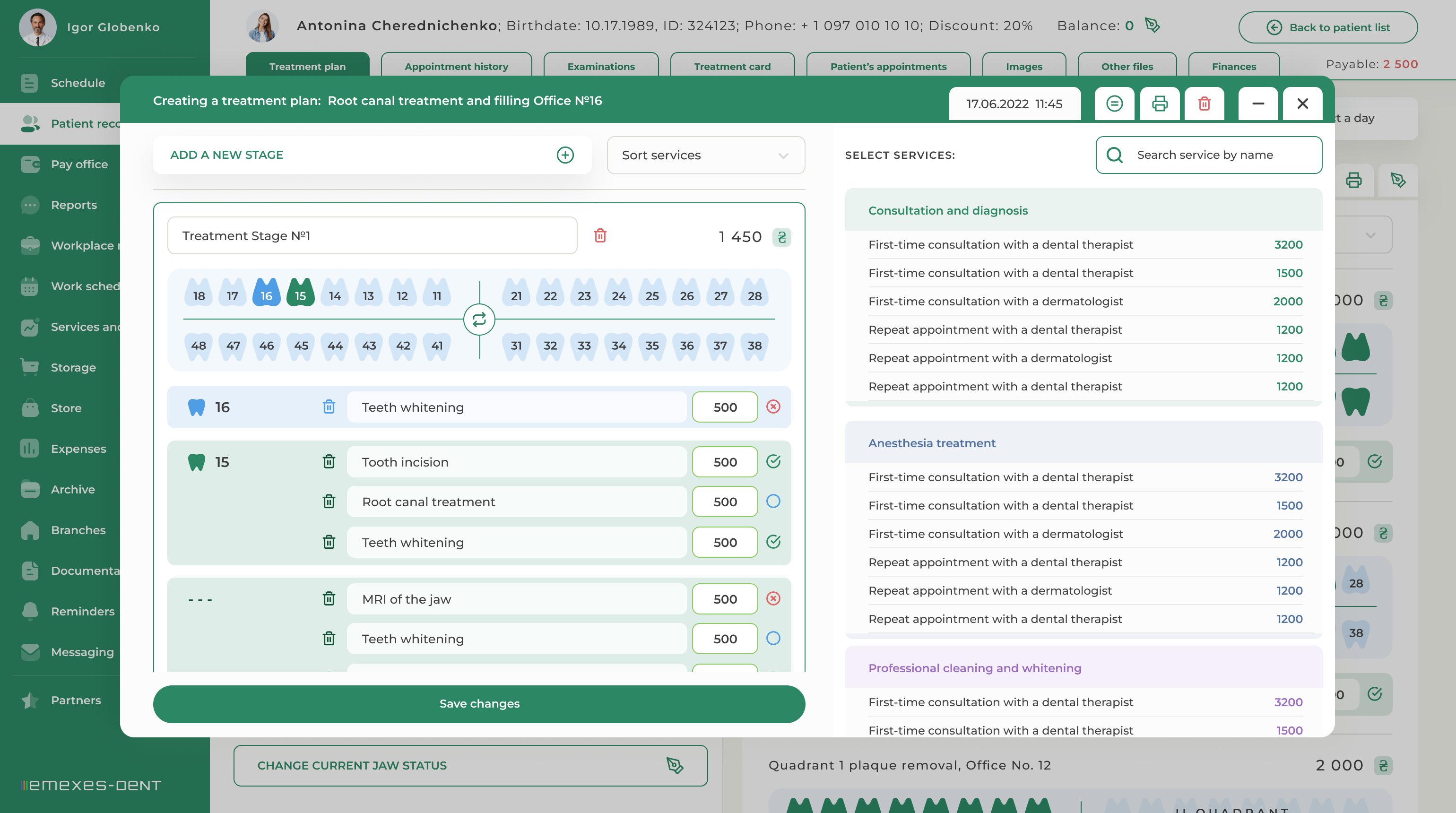Open the Sort services dropdown
This screenshot has height=813, width=1456.
point(705,155)
